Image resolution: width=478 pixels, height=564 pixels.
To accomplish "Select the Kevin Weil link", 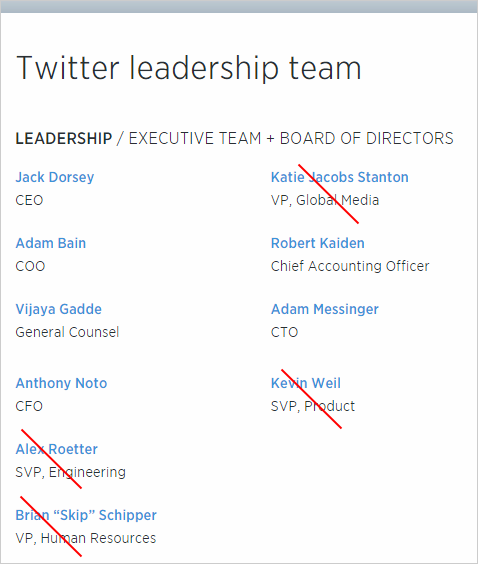I will point(306,383).
